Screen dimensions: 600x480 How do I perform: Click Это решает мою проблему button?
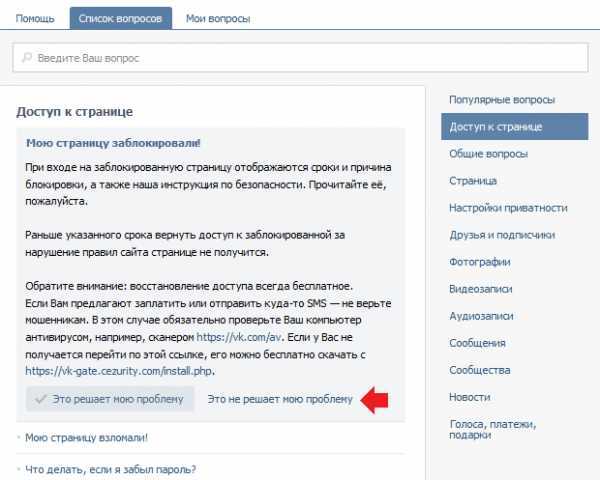(110, 399)
